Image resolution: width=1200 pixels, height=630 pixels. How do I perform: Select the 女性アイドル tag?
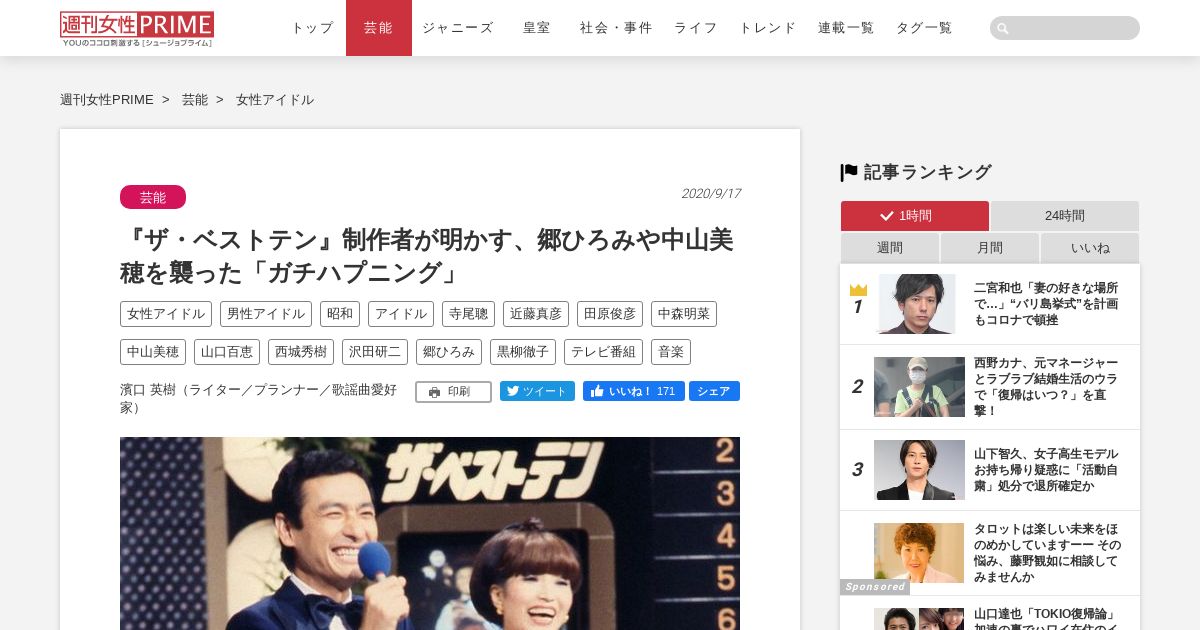(166, 314)
